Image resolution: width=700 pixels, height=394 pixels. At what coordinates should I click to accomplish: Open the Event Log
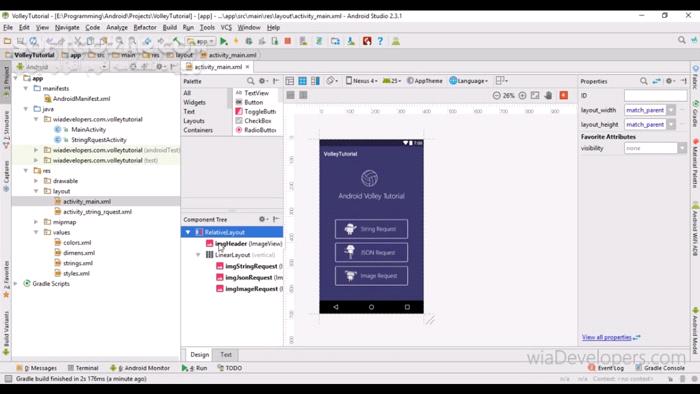point(606,368)
